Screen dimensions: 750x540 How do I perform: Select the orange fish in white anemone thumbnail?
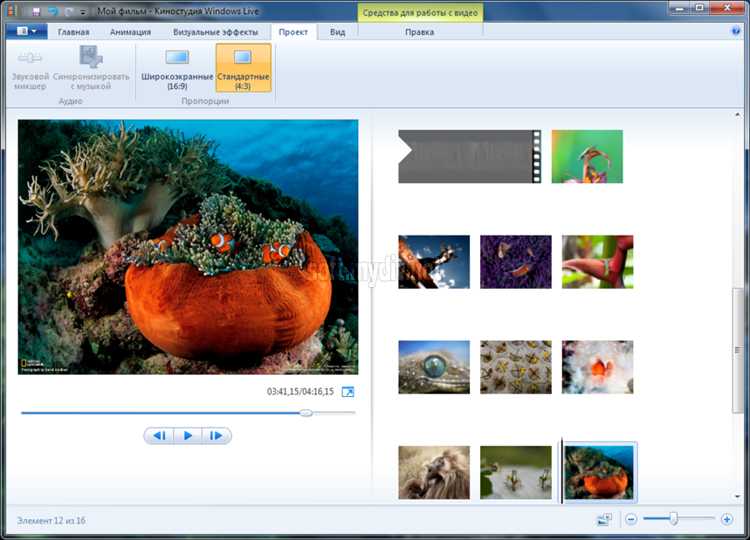click(597, 367)
